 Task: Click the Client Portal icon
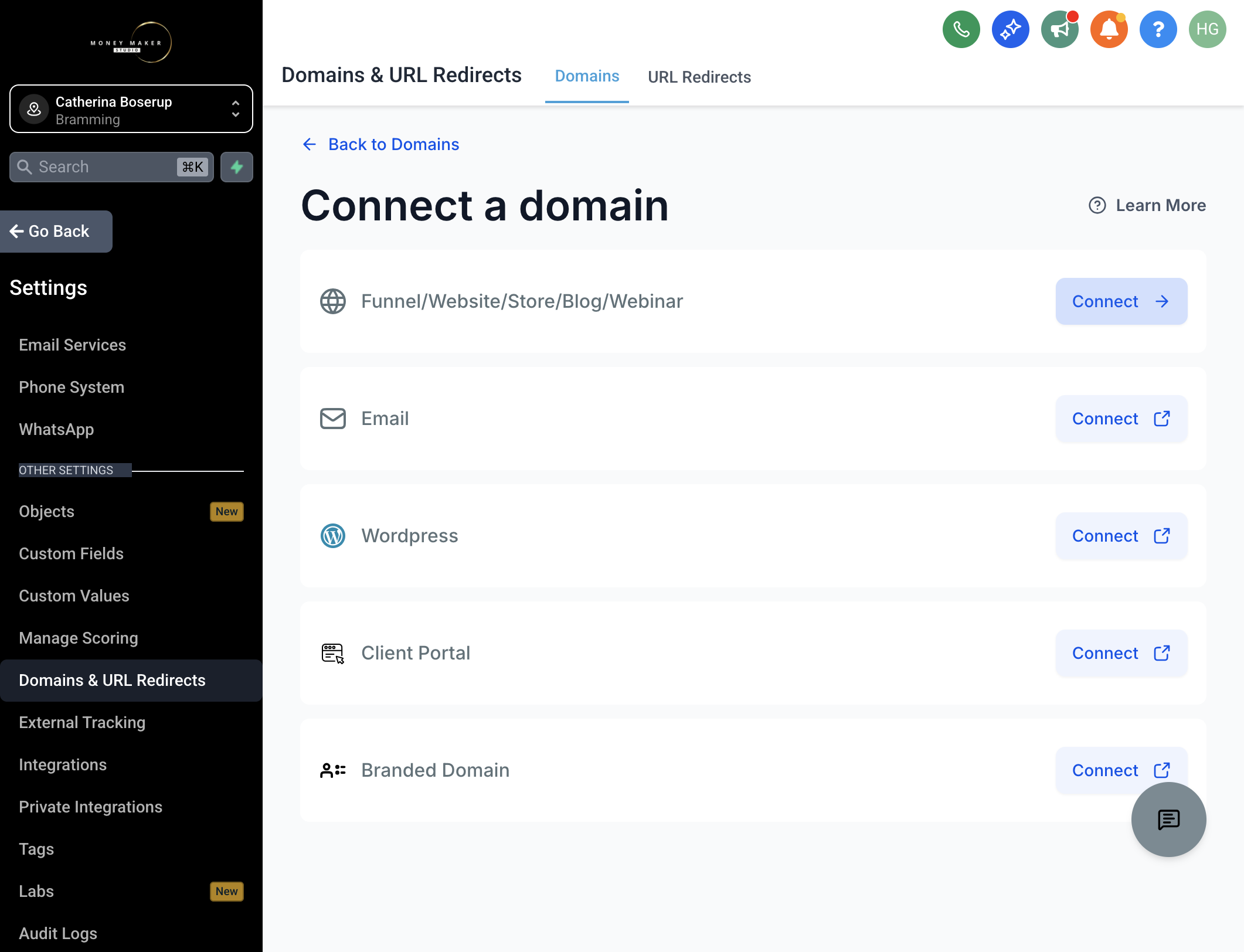[x=333, y=653]
